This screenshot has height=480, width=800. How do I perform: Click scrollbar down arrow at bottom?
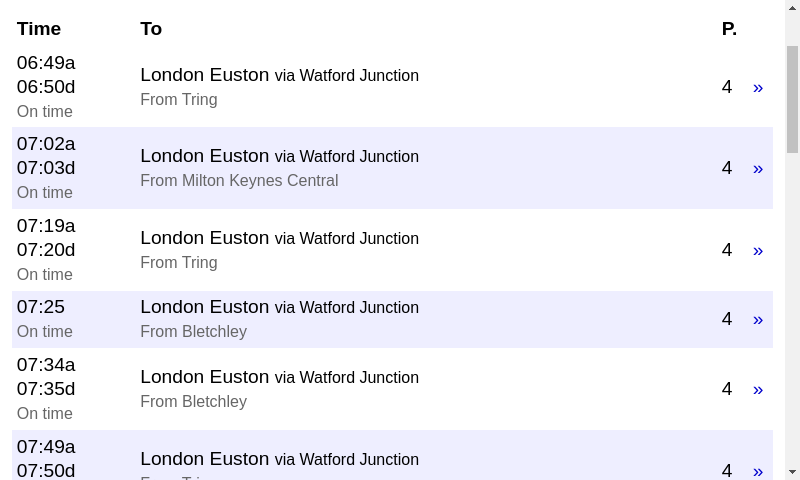pos(792,472)
